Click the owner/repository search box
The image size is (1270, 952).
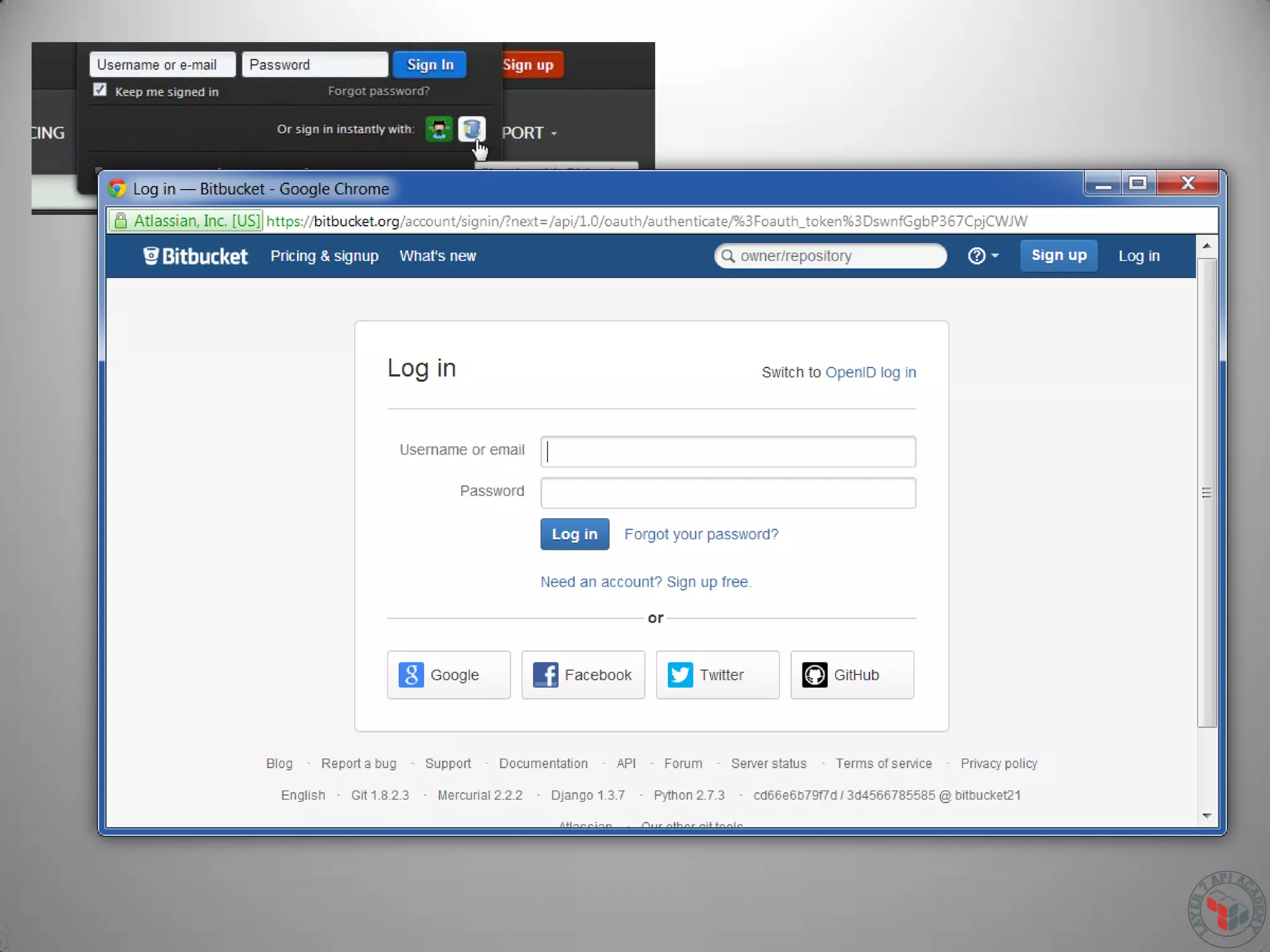(831, 256)
